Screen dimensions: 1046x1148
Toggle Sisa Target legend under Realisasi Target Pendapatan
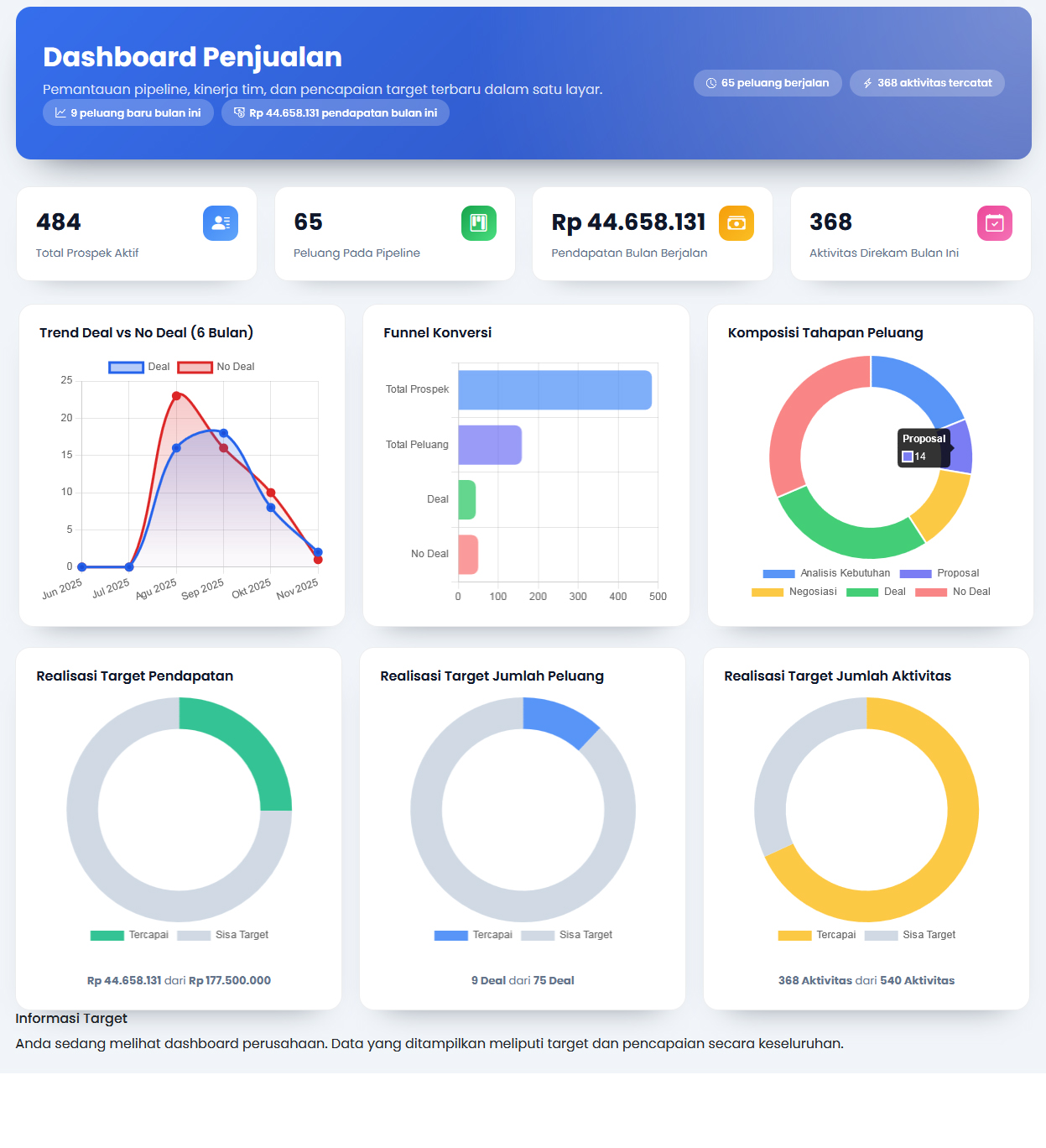pos(223,935)
